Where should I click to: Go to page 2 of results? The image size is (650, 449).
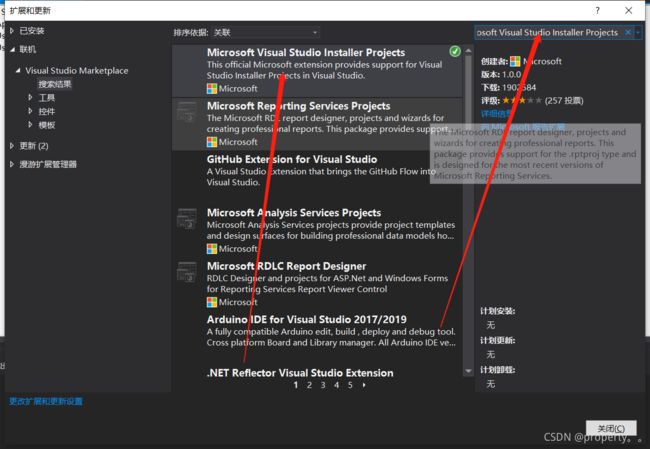[x=309, y=385]
